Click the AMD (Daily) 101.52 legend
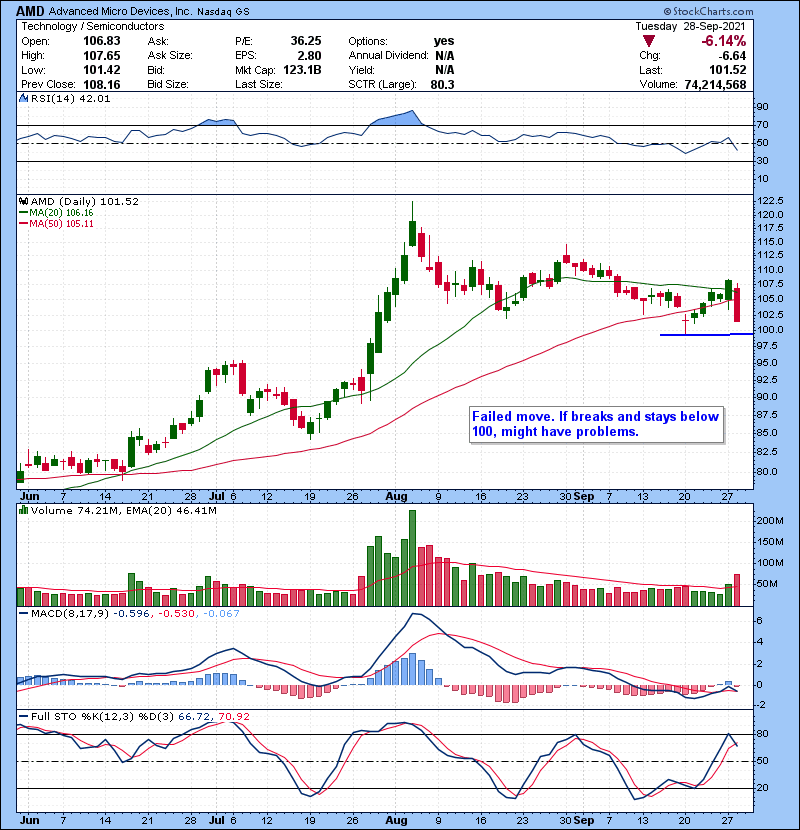Viewport: 800px width, 830px height. coord(85,202)
